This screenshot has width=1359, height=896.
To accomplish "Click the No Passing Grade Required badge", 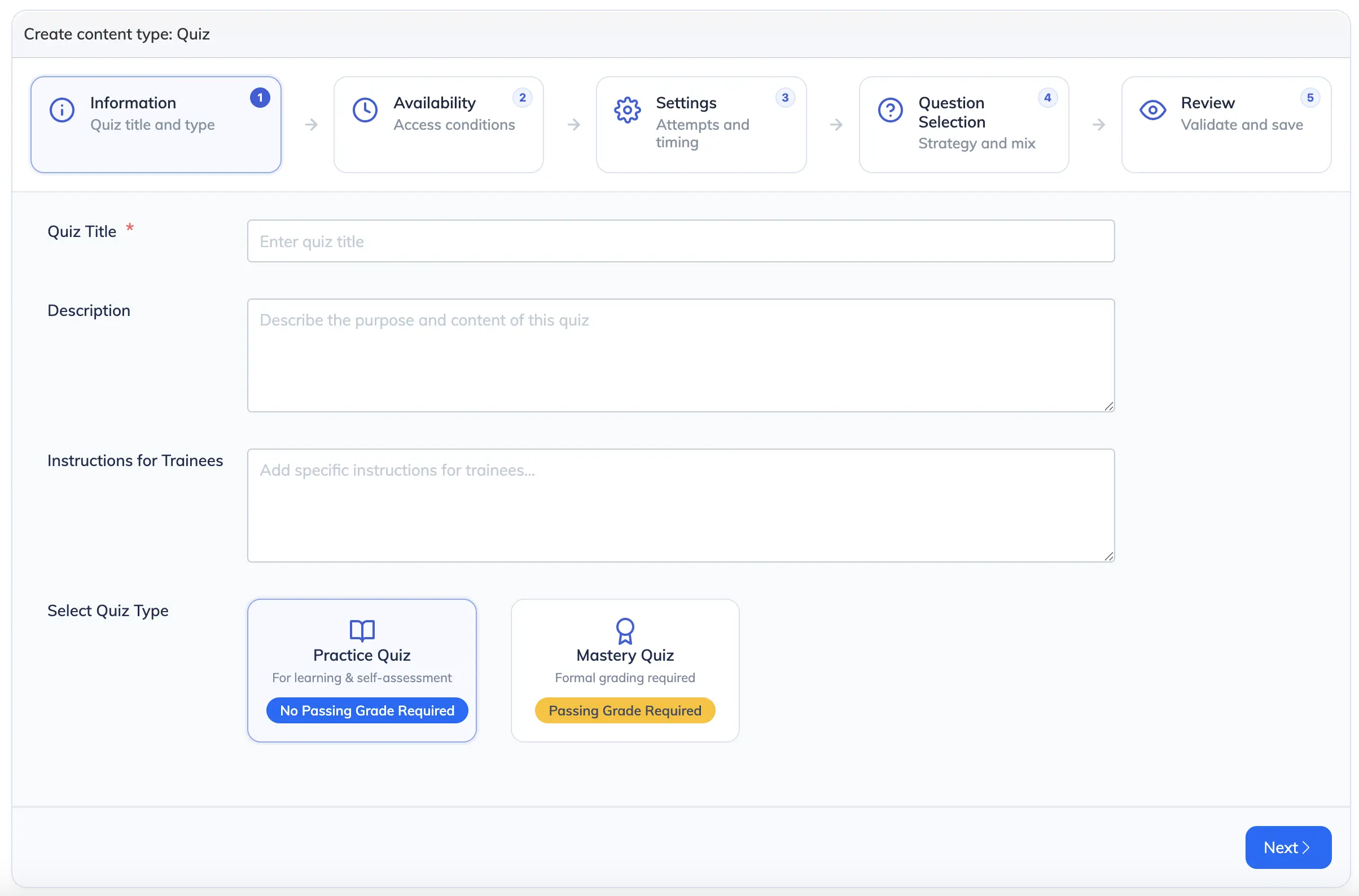I will 367,710.
